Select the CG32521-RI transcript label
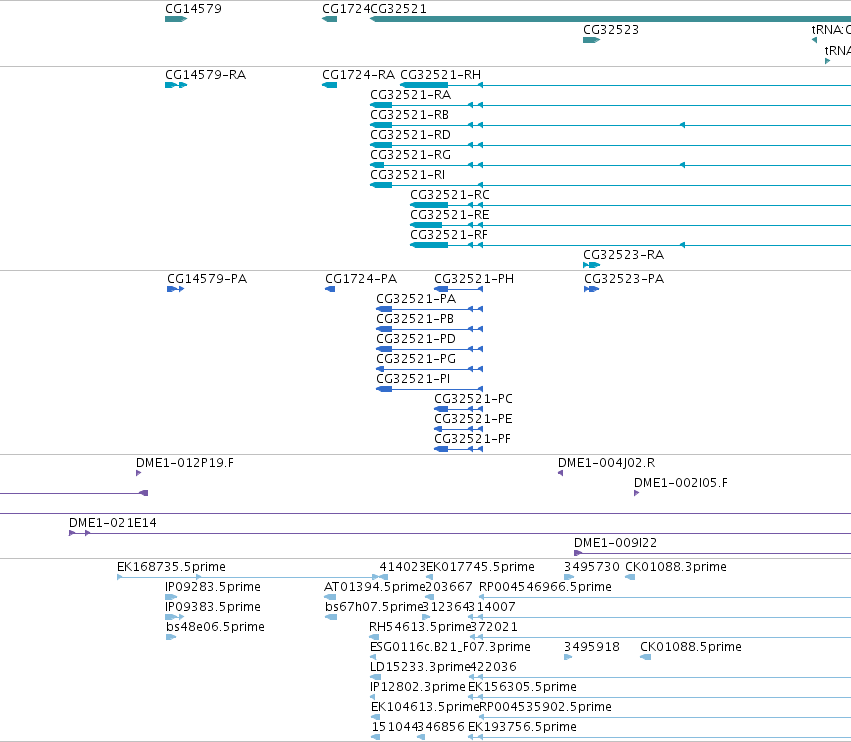Screen dimensions: 851x742 coord(408,175)
